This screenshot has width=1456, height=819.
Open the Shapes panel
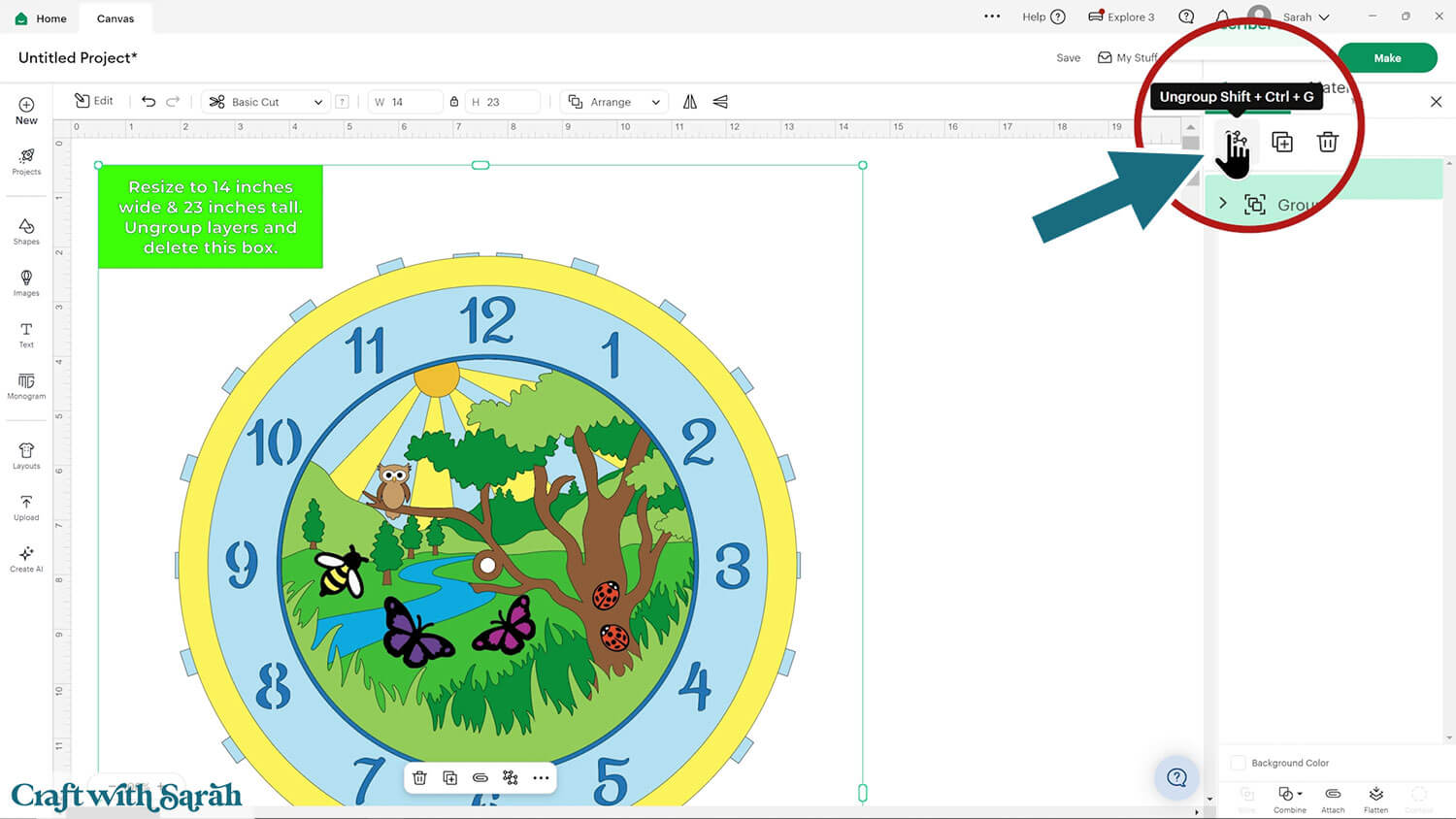pos(26,232)
